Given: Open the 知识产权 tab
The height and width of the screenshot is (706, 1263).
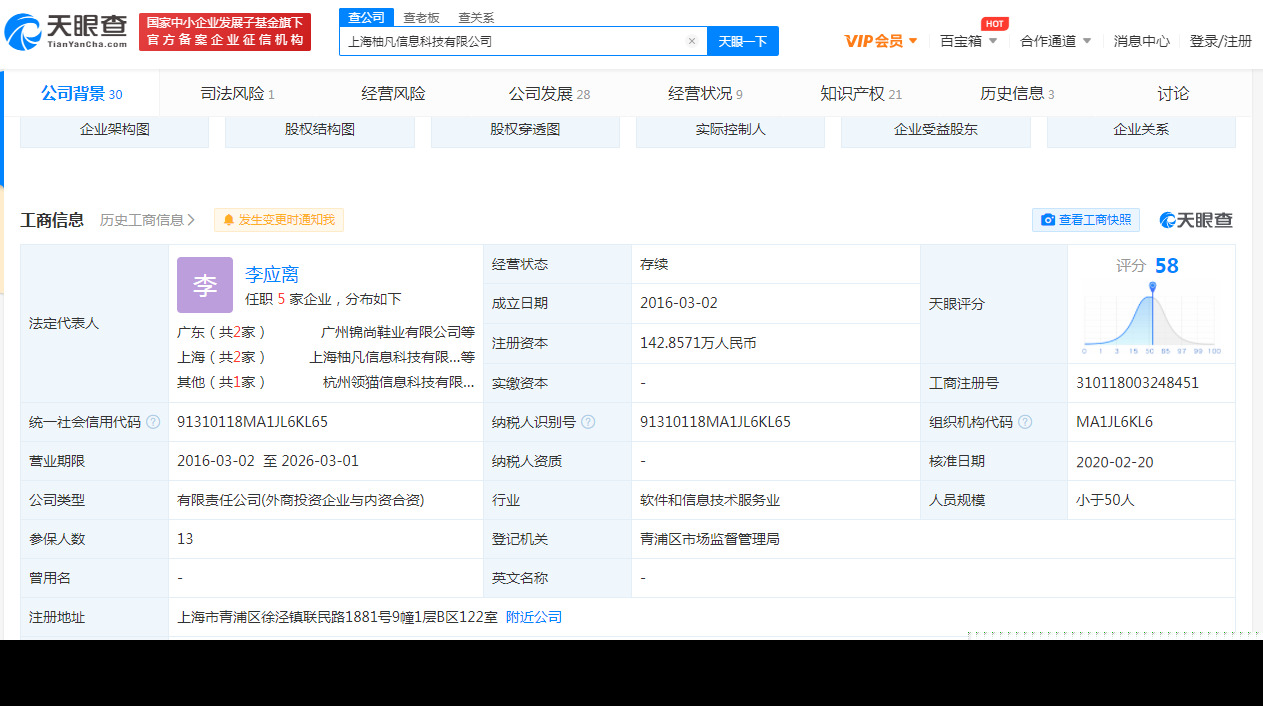Looking at the screenshot, I should (x=861, y=94).
